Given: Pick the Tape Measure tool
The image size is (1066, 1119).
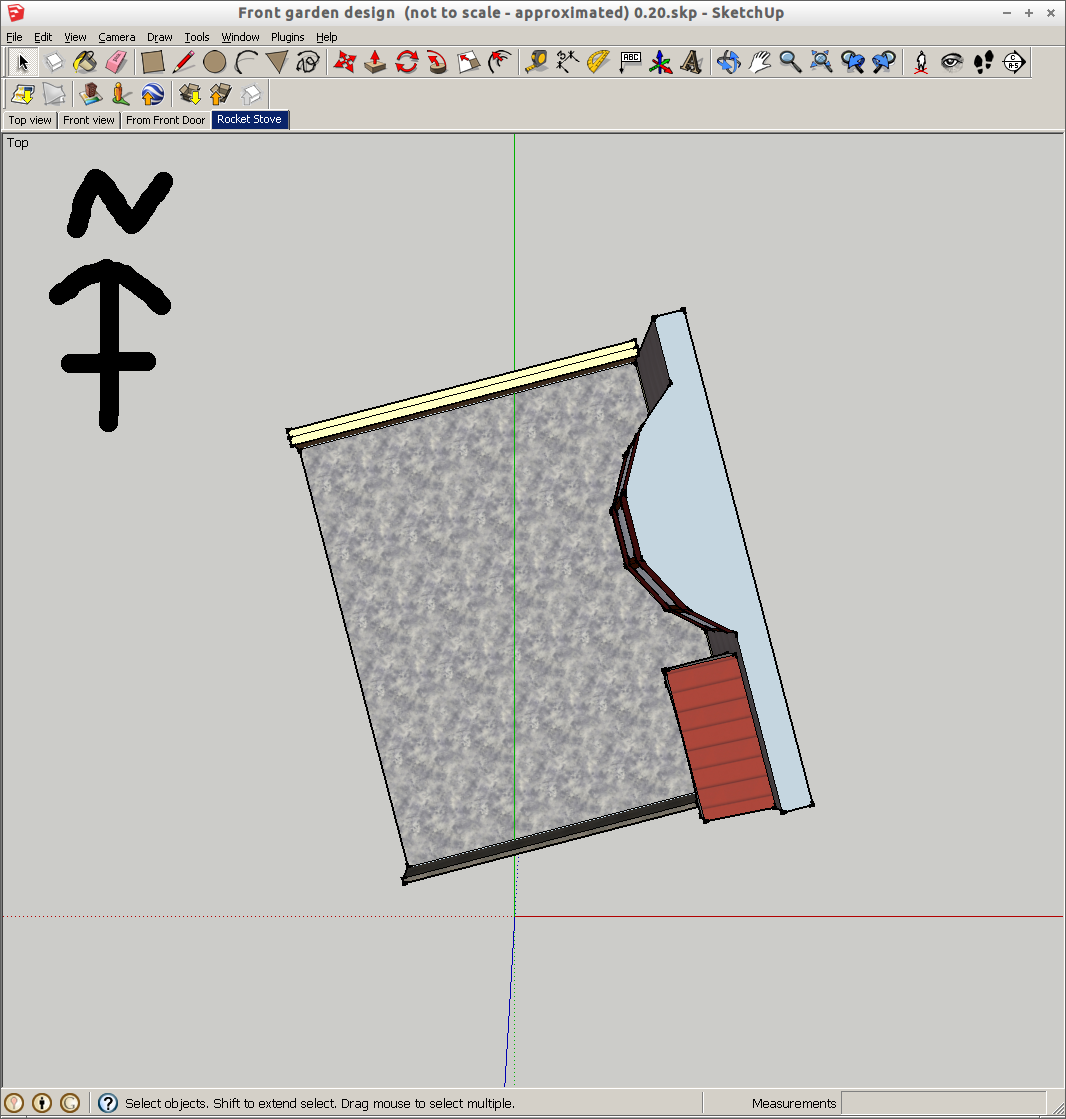Looking at the screenshot, I should click(536, 62).
